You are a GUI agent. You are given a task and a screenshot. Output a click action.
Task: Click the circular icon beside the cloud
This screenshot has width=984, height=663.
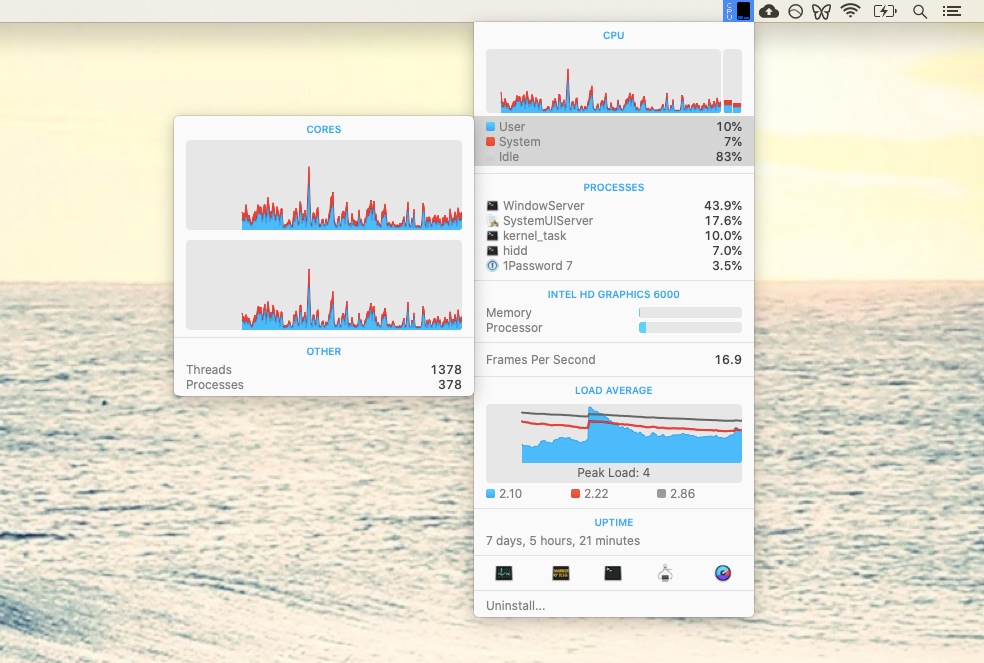(x=795, y=11)
